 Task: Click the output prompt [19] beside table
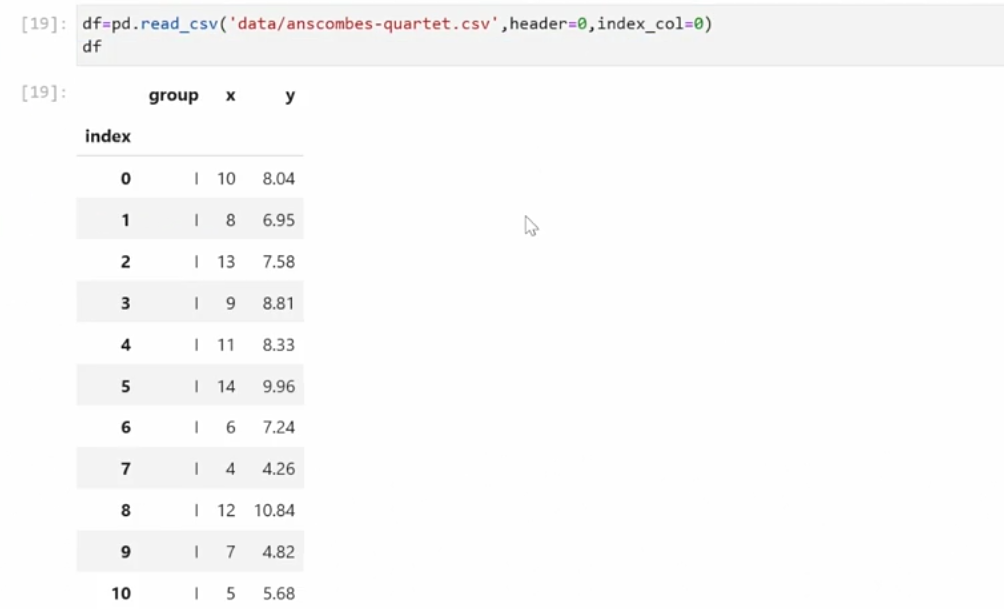tap(44, 94)
